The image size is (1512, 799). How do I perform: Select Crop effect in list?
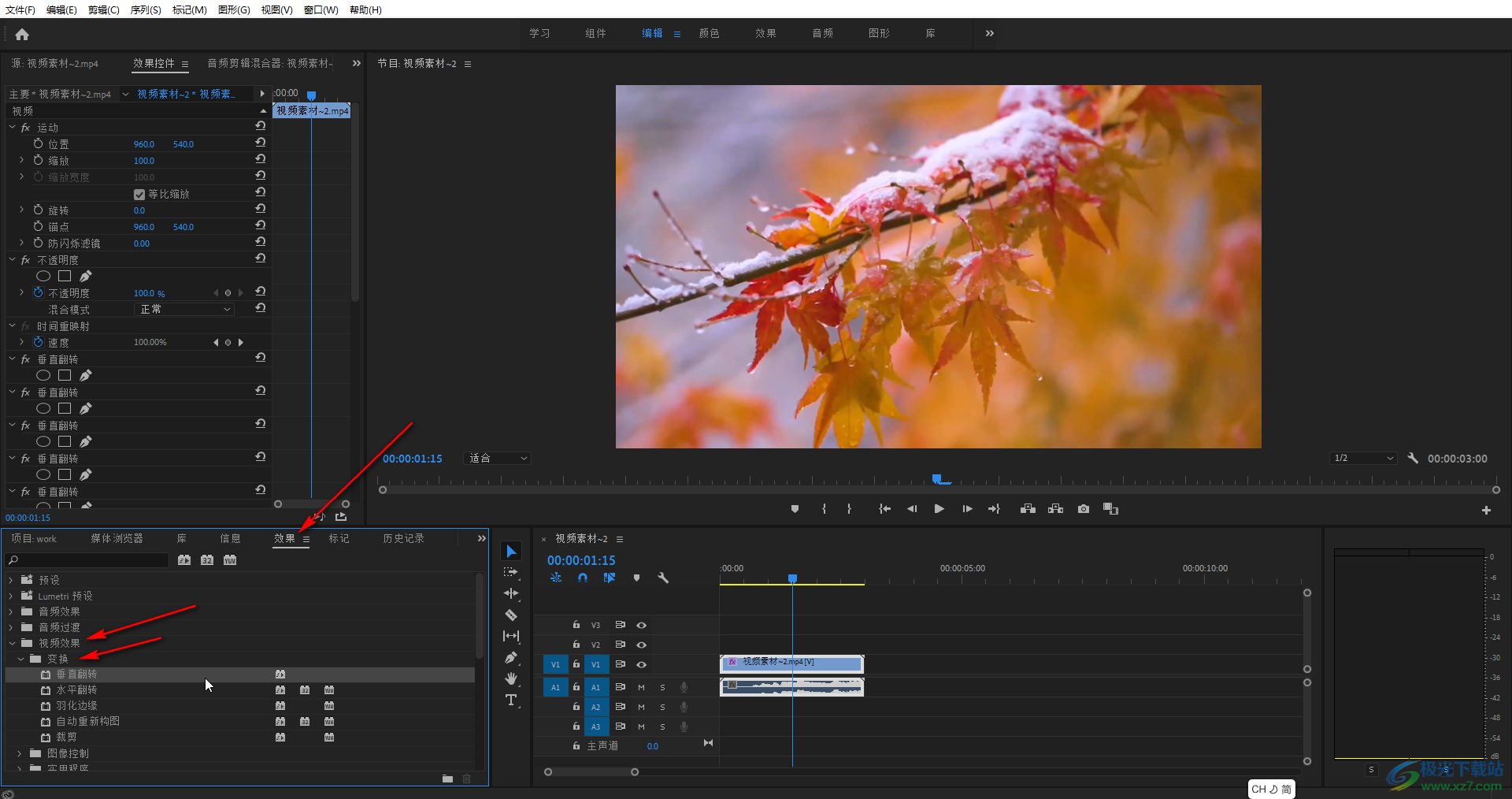pyautogui.click(x=66, y=737)
